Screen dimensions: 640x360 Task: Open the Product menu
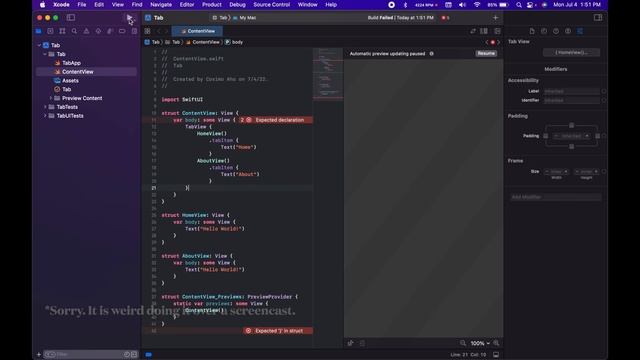(212, 4)
